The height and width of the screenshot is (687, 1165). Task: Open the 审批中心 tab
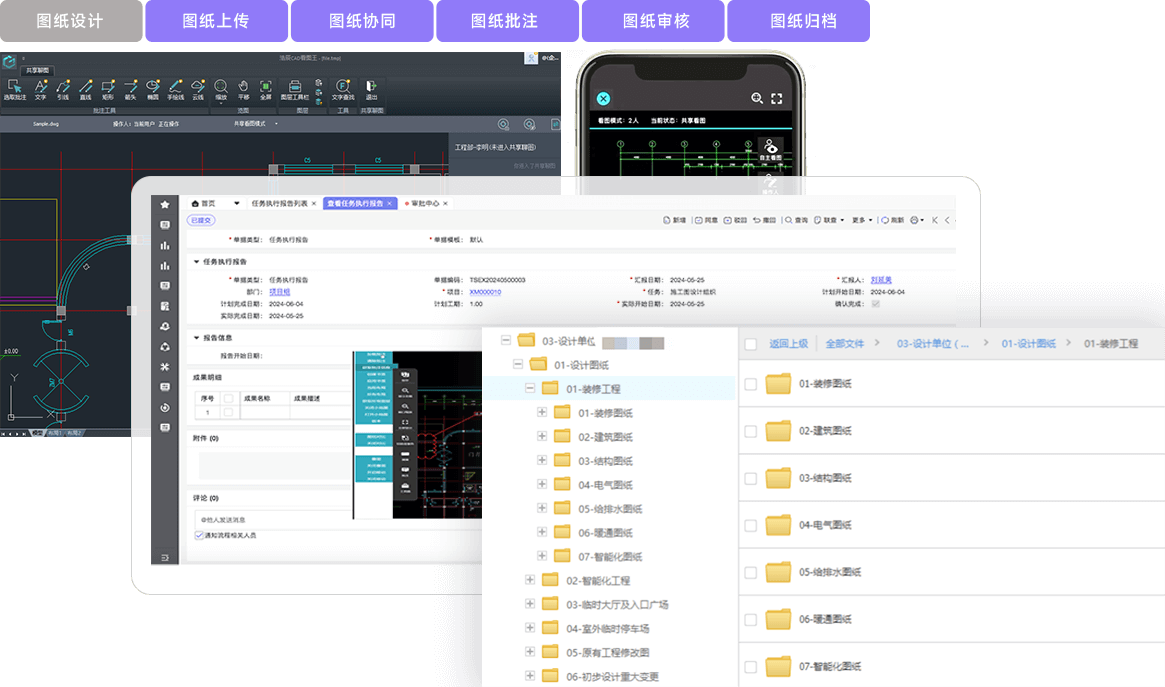pyautogui.click(x=424, y=203)
